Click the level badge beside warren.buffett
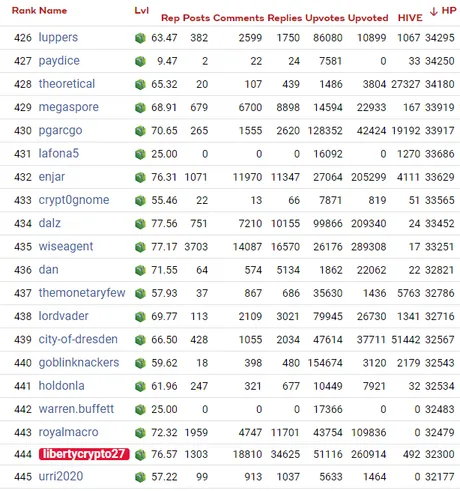Screen dimensions: 460x491 pyautogui.click(x=140, y=409)
